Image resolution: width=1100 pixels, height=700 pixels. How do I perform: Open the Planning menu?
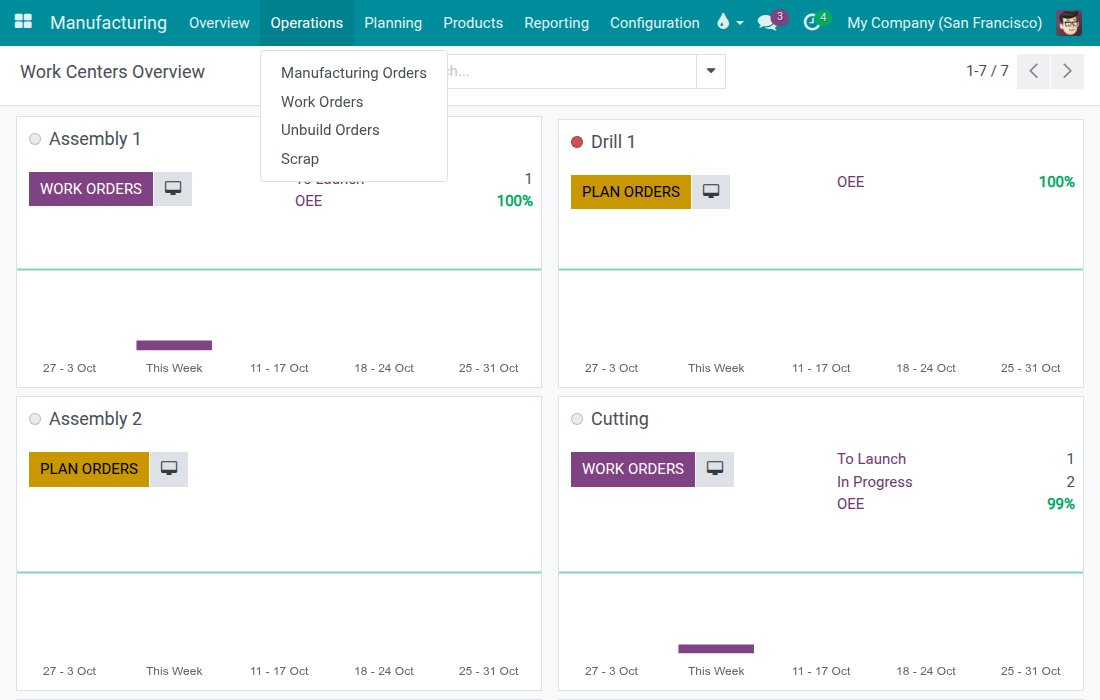tap(393, 22)
